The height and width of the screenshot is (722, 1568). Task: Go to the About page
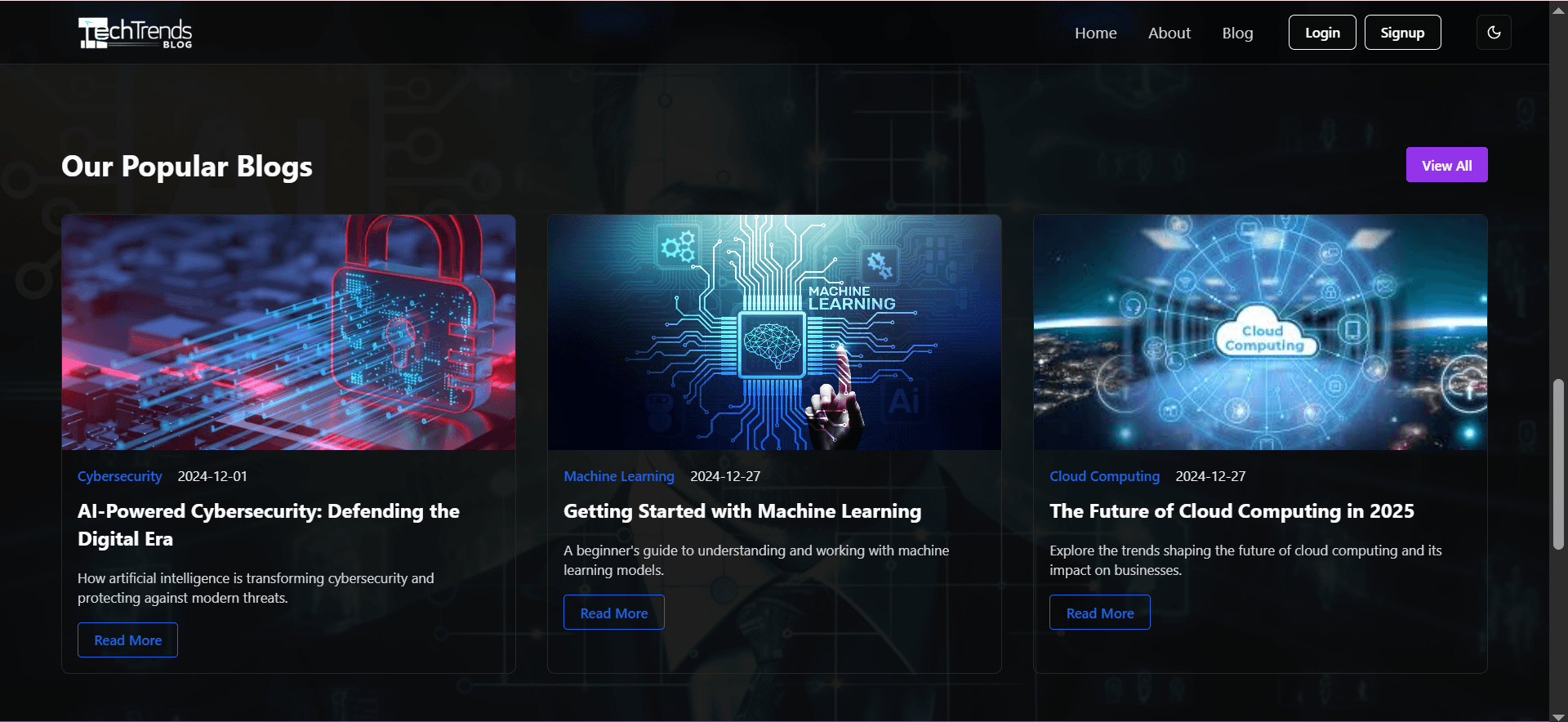pyautogui.click(x=1169, y=33)
